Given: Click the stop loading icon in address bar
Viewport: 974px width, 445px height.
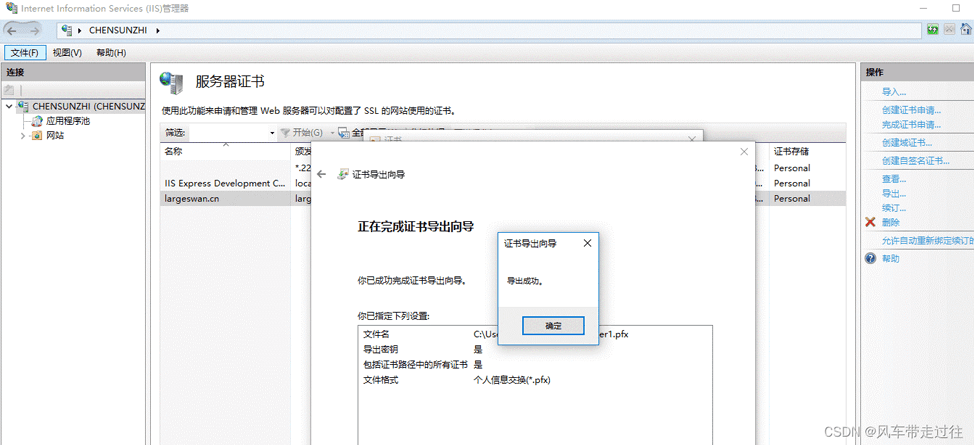Looking at the screenshot, I should (949, 30).
